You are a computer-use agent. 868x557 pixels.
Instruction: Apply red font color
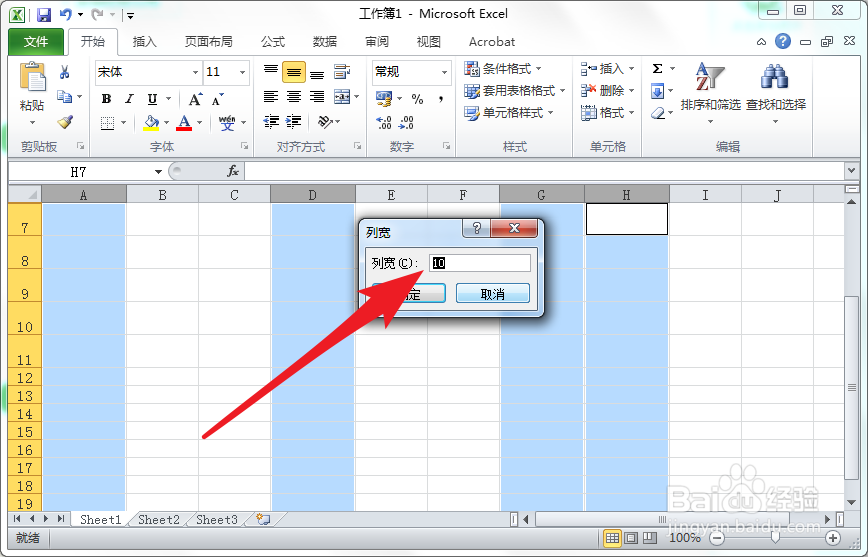tap(184, 122)
